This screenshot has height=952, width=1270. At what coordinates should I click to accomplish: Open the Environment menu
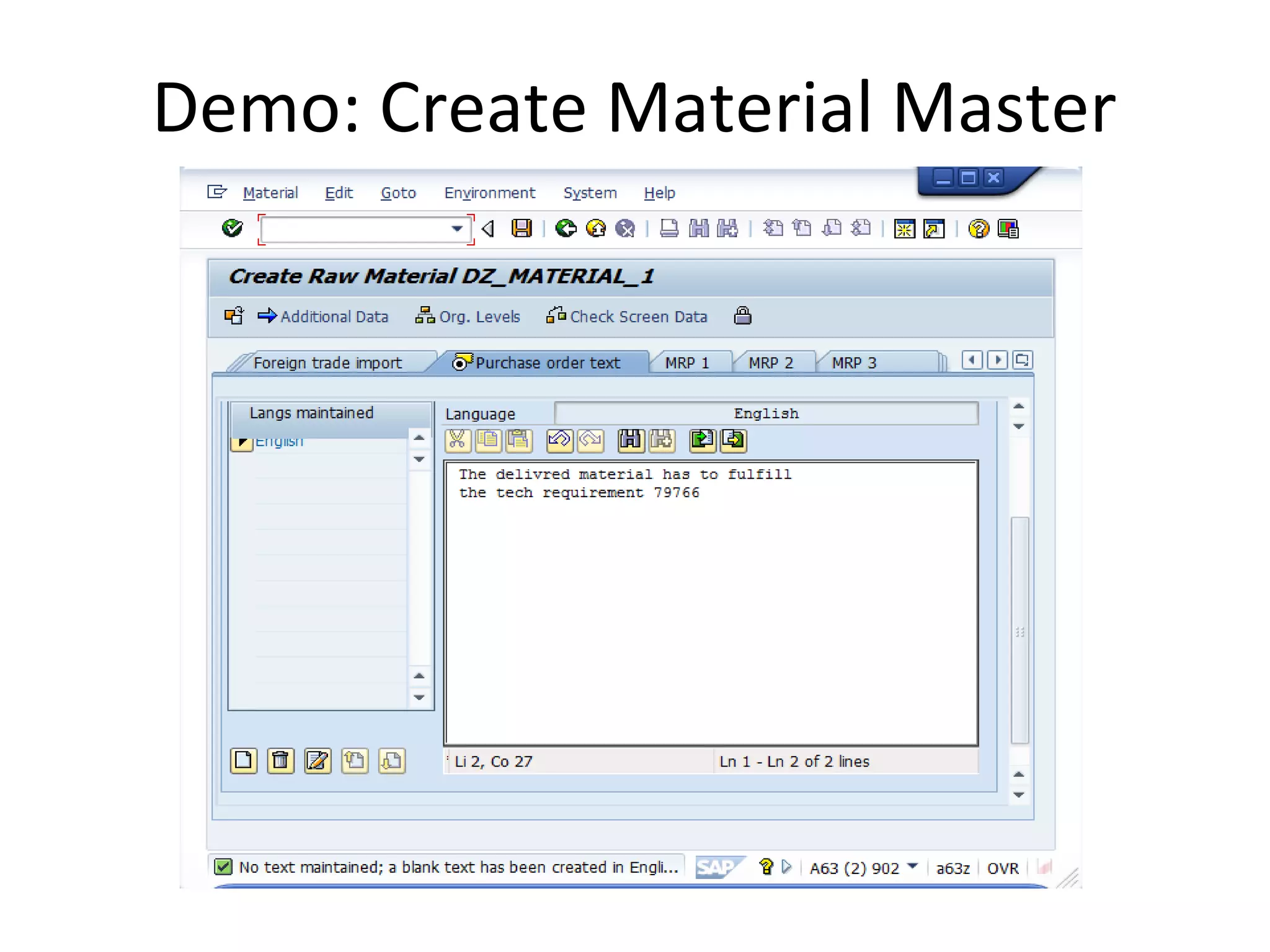490,193
